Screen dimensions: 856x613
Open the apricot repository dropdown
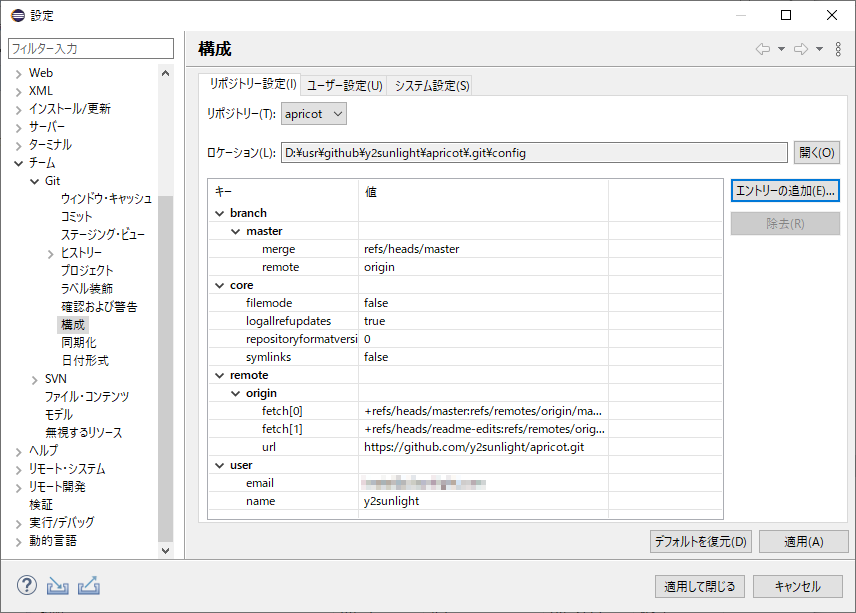(x=313, y=114)
